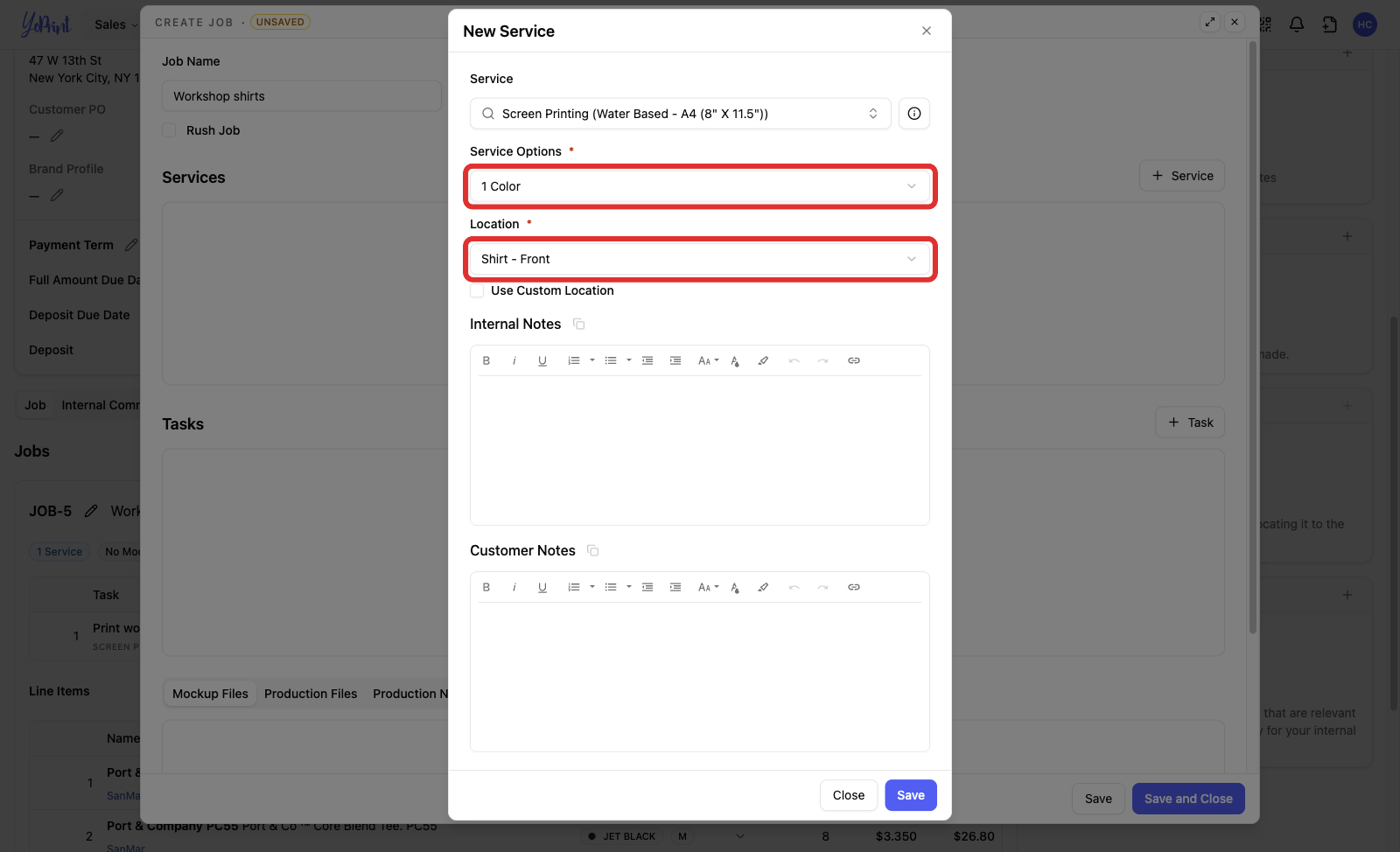The image size is (1400, 852).
Task: Click Save and Close in Create Job
Action: 1188,799
